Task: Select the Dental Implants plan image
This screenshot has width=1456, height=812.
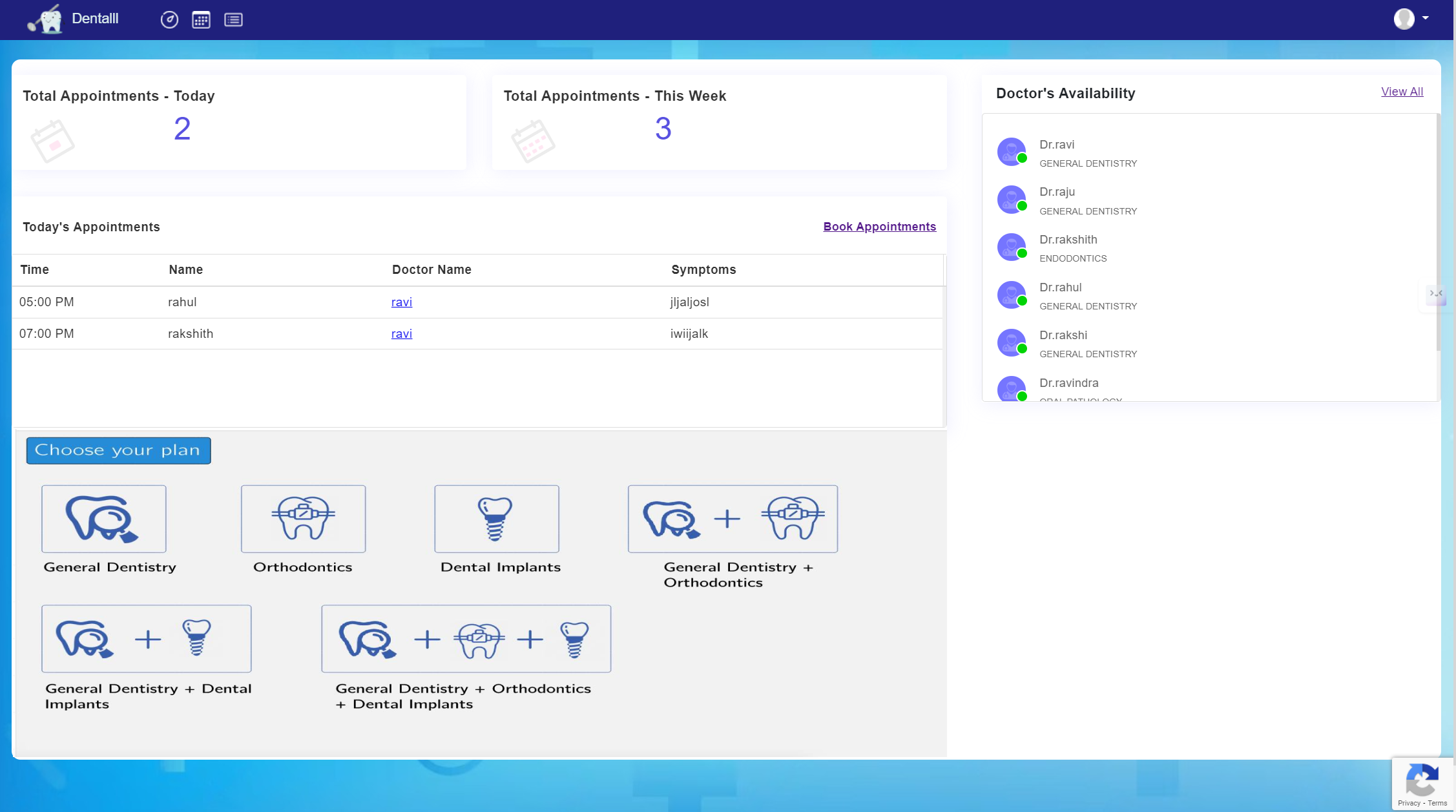Action: pyautogui.click(x=496, y=519)
